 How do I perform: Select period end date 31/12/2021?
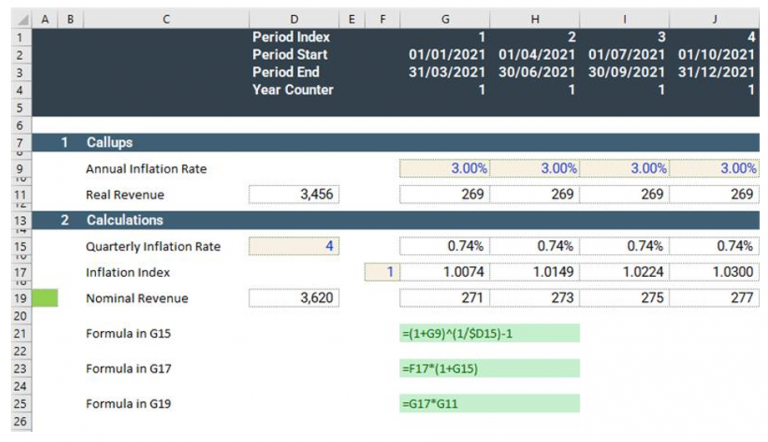click(716, 72)
